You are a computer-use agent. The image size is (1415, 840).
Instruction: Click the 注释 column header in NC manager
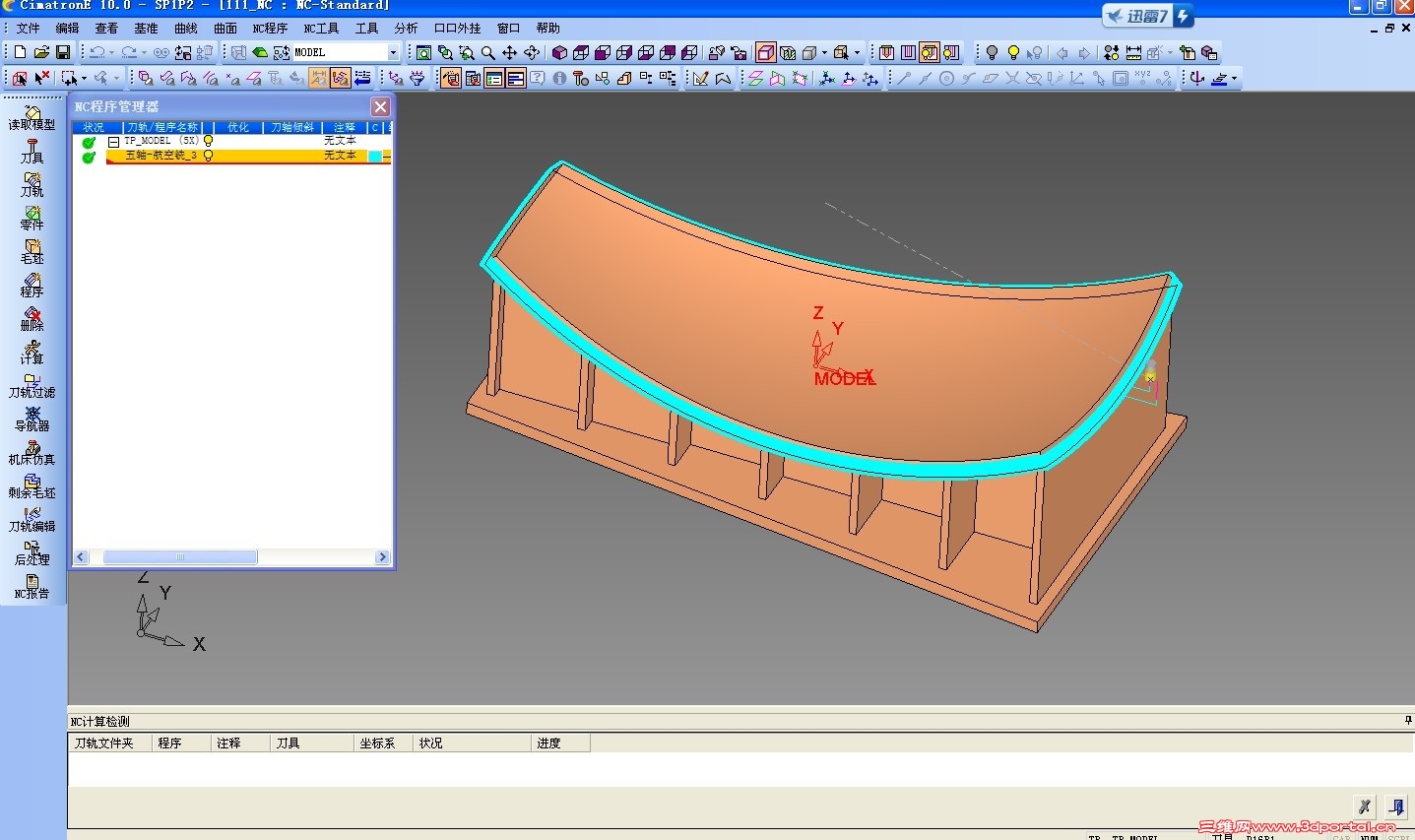[x=344, y=127]
